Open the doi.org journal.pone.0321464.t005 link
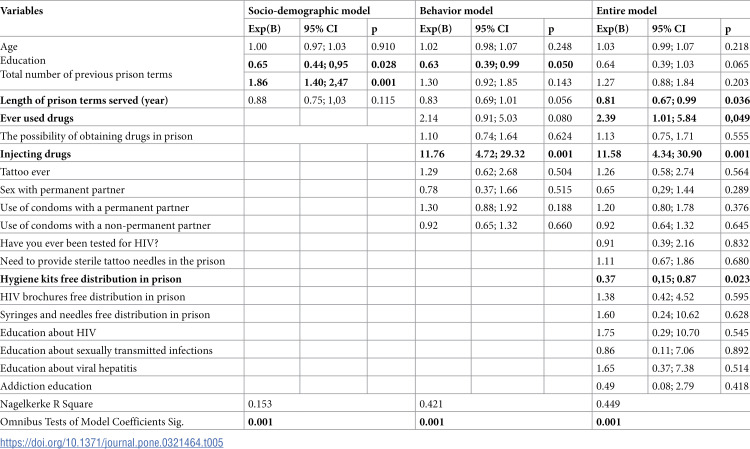Viewport: 750px width, 449px height. click(x=111, y=442)
